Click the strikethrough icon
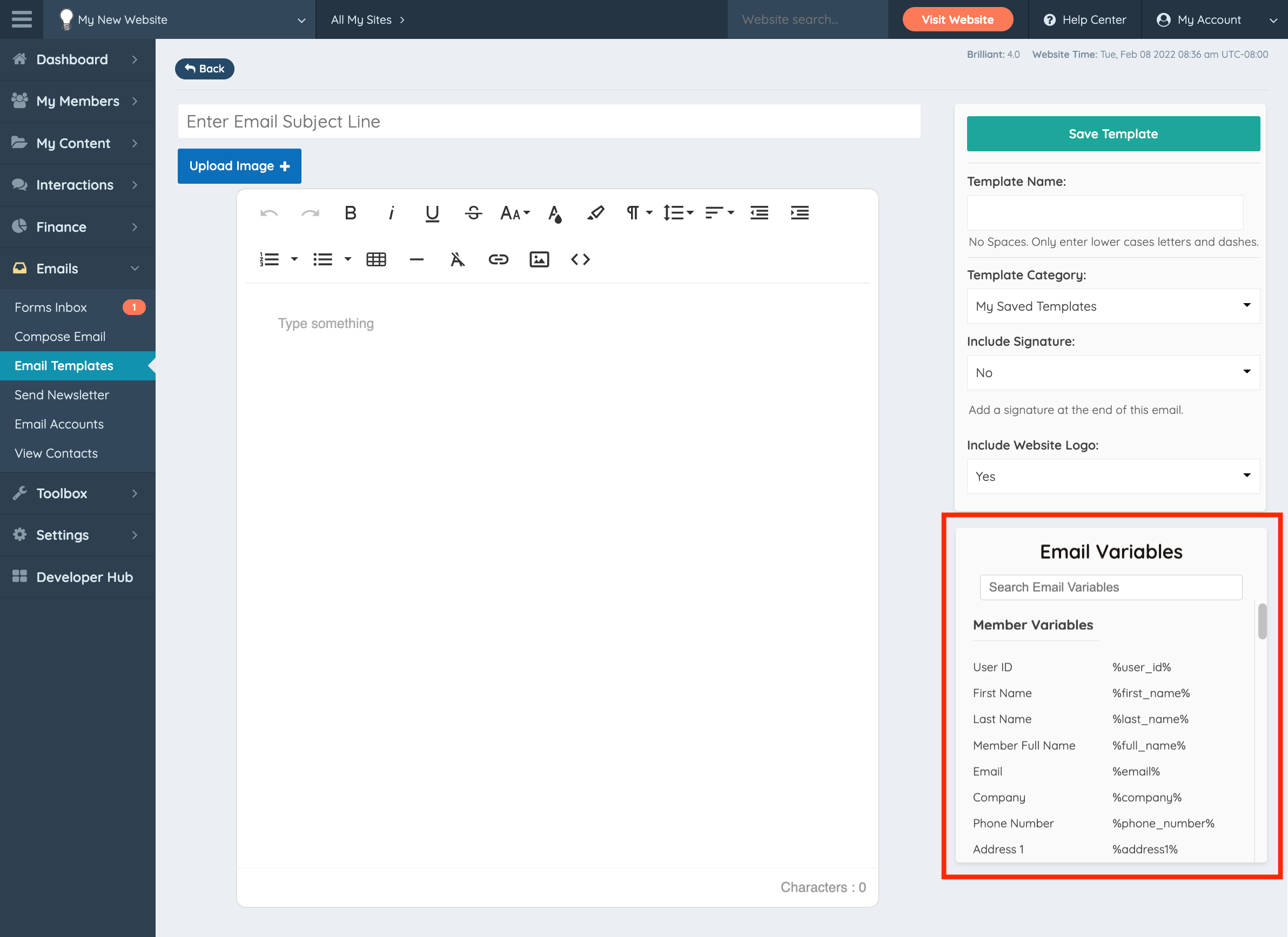The height and width of the screenshot is (937, 1288). pyautogui.click(x=473, y=213)
